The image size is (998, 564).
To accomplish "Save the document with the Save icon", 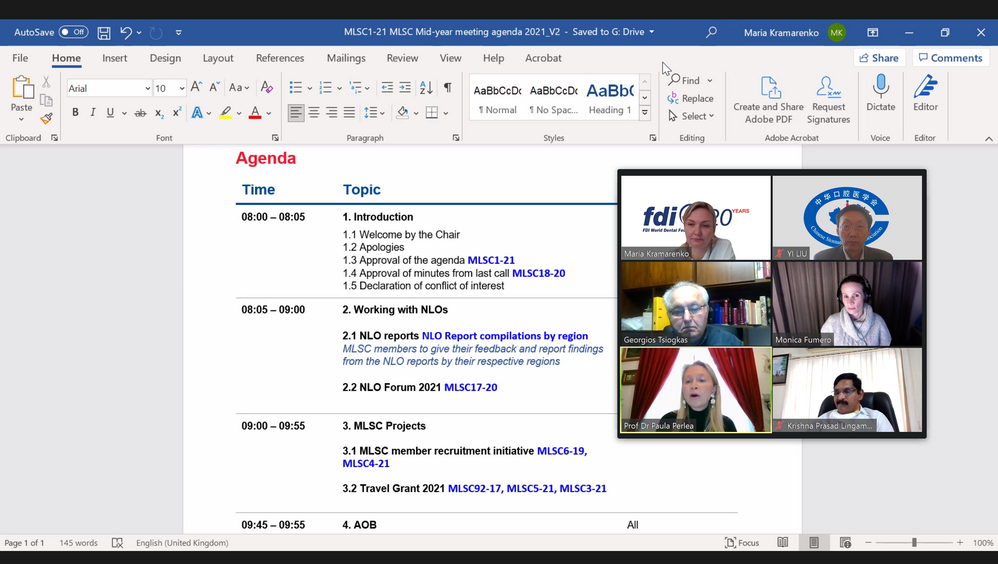I will coord(104,32).
